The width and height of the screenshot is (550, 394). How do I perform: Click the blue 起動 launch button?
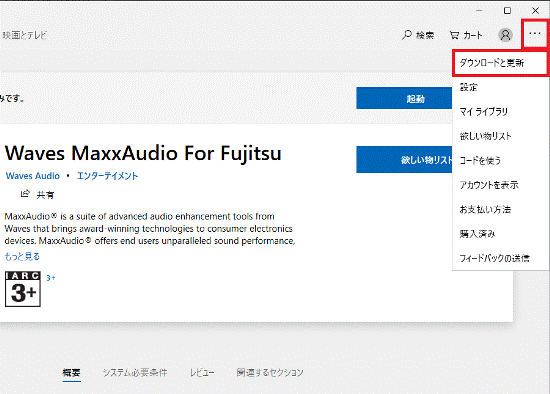click(x=404, y=98)
